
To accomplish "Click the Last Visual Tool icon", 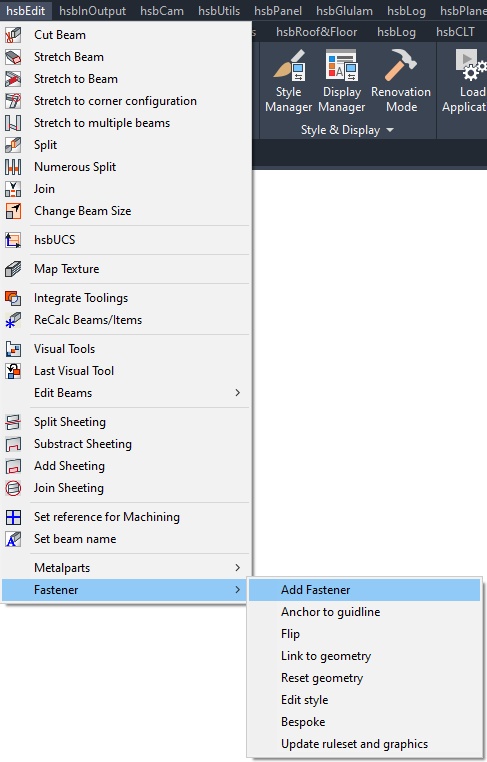I will pos(13,371).
